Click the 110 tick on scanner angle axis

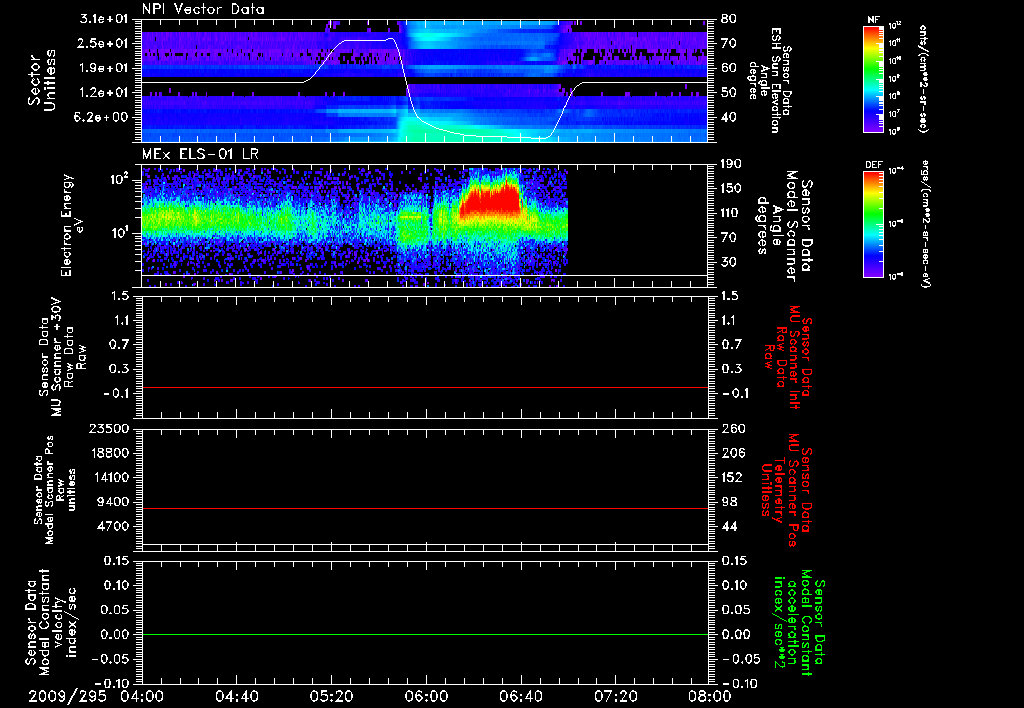coord(731,213)
